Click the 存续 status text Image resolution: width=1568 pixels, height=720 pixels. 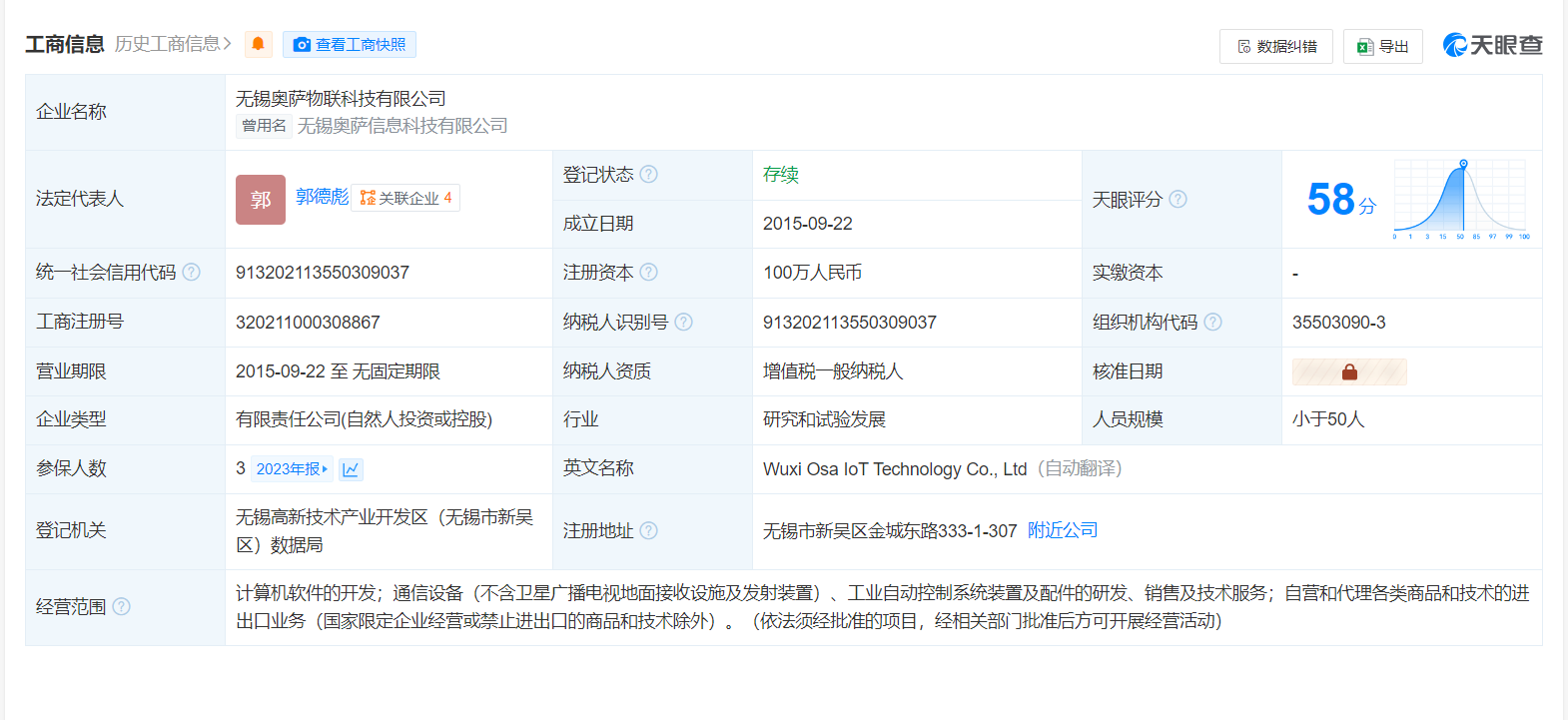[x=781, y=175]
